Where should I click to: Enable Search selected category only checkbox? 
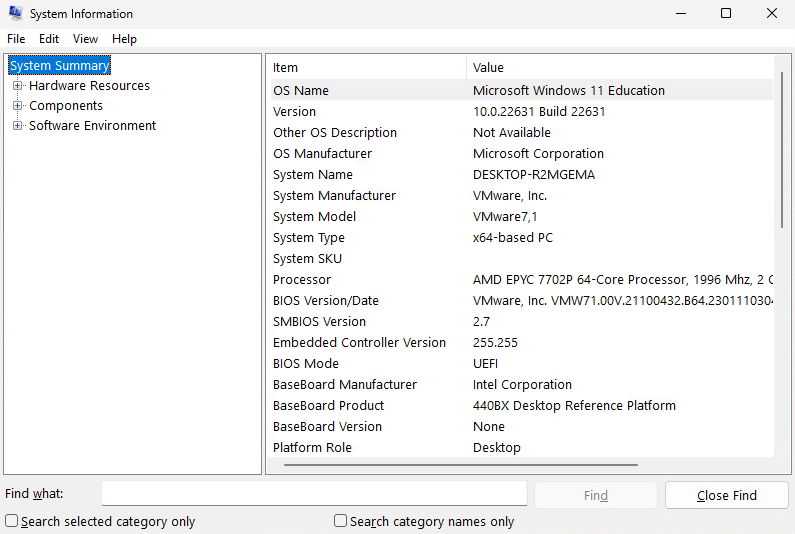12,521
